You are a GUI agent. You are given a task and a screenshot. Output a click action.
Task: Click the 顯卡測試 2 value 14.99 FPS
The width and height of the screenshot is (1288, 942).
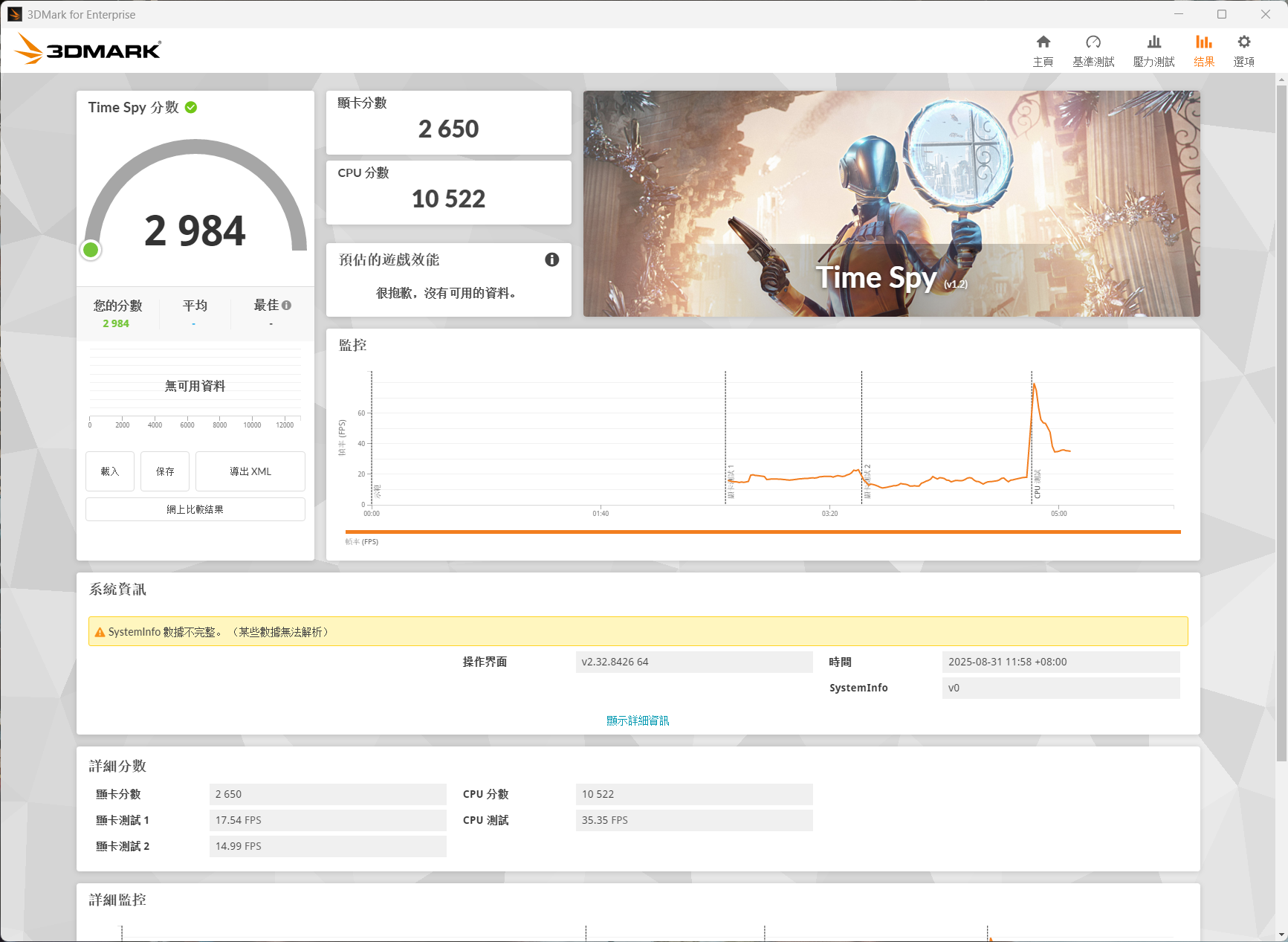coord(328,846)
